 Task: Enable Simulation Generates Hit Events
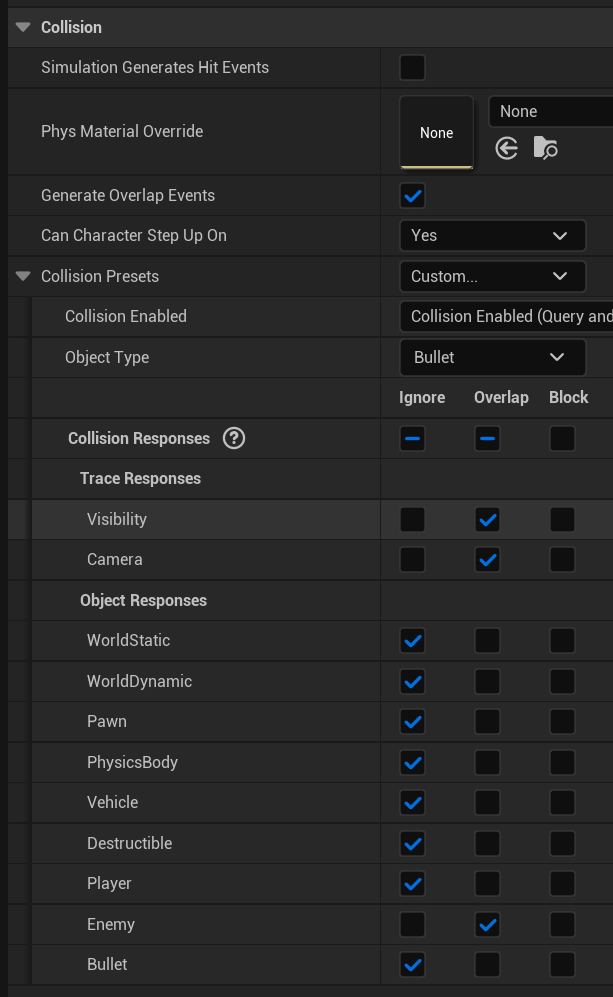412,67
